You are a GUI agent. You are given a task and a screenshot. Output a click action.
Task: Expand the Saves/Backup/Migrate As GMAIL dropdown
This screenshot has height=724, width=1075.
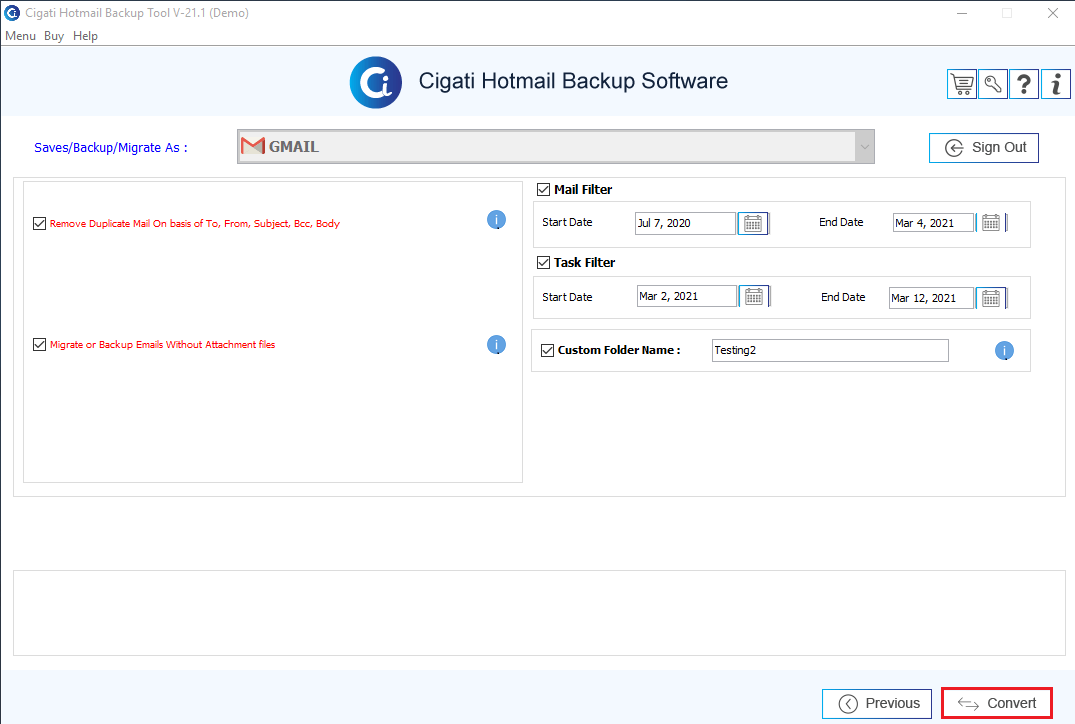[x=865, y=147]
